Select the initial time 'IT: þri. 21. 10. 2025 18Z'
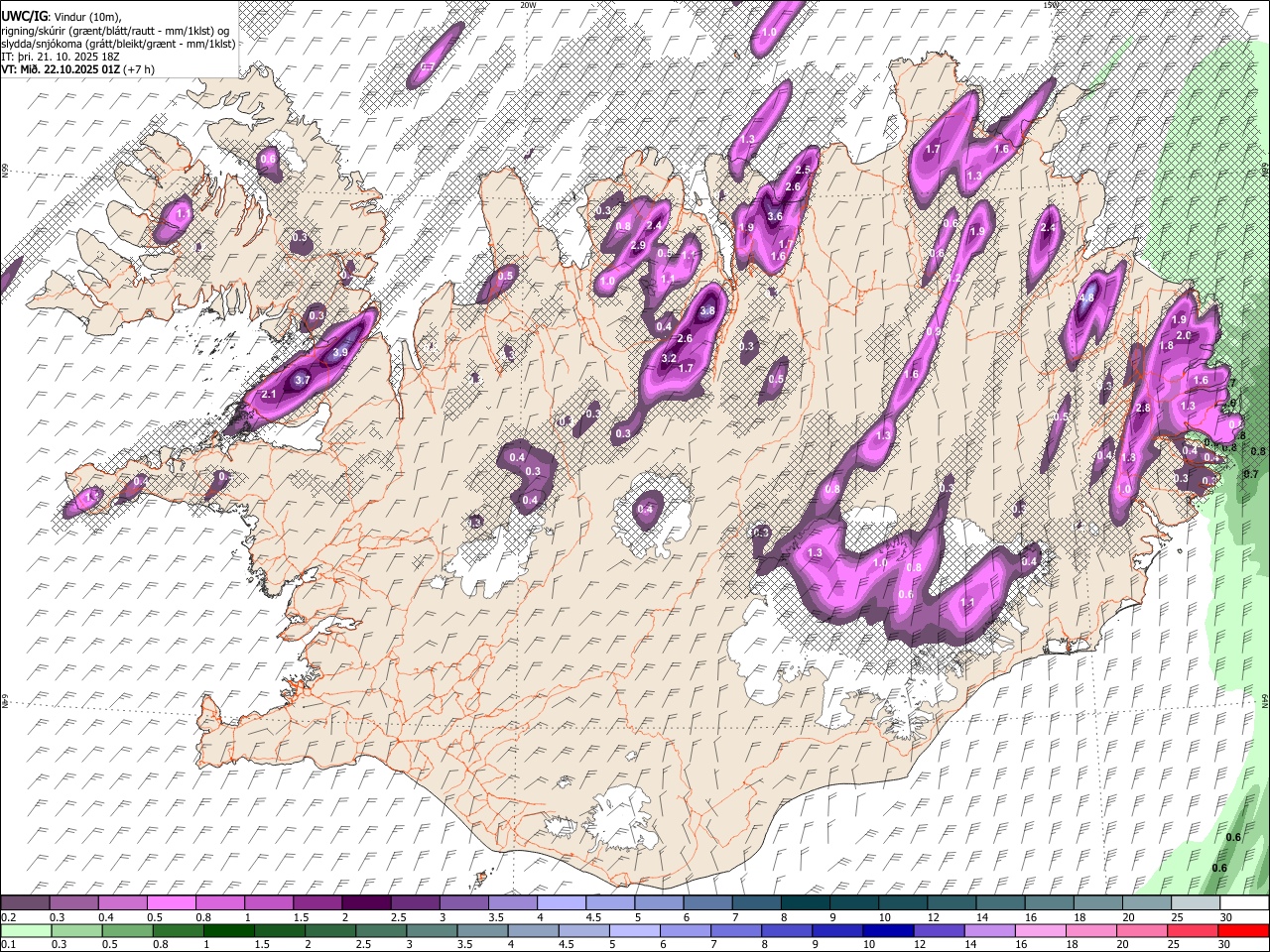1270x952 pixels. [x=60, y=57]
